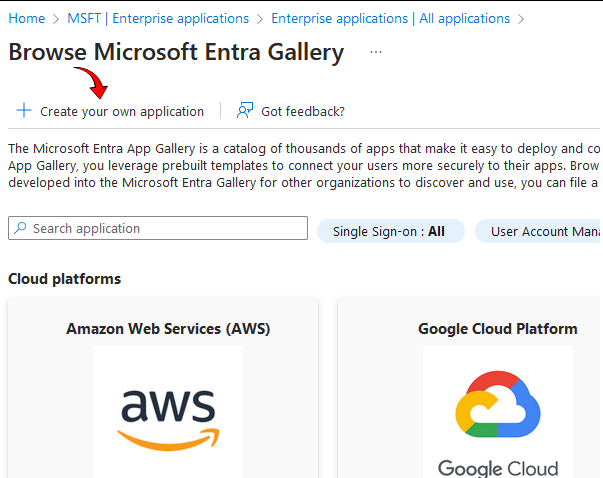Select the AWS logo thumbnail

pyautogui.click(x=168, y=412)
